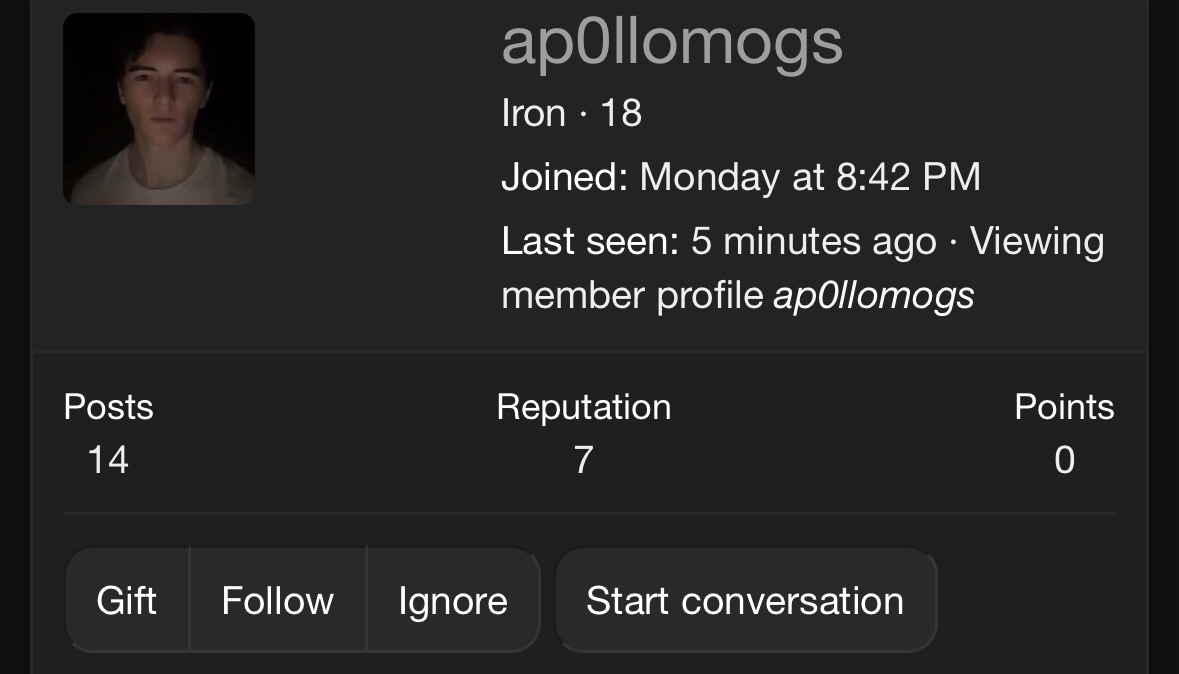Viewport: 1179px width, 674px height.
Task: Ignore this member with the Ignore button
Action: pos(453,600)
